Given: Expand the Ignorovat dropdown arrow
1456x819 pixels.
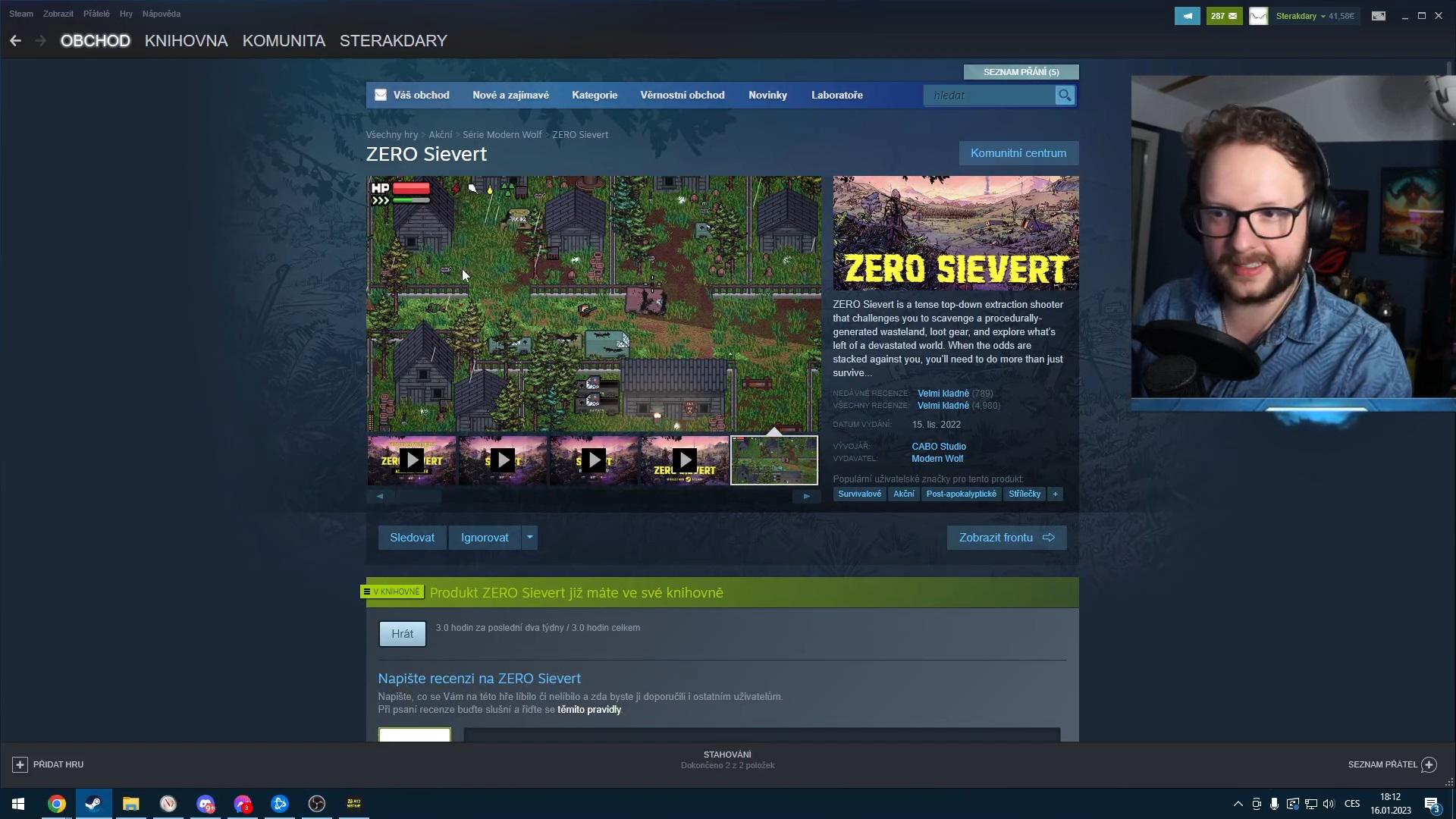Looking at the screenshot, I should (529, 538).
